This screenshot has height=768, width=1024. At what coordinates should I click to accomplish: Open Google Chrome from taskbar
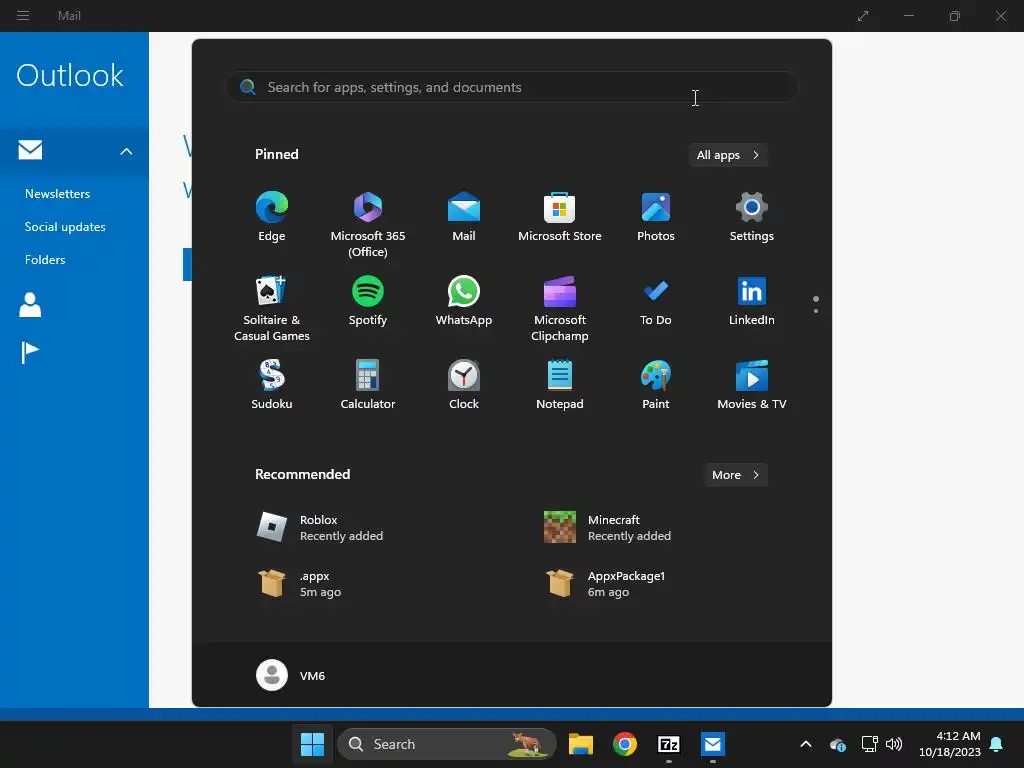click(625, 744)
